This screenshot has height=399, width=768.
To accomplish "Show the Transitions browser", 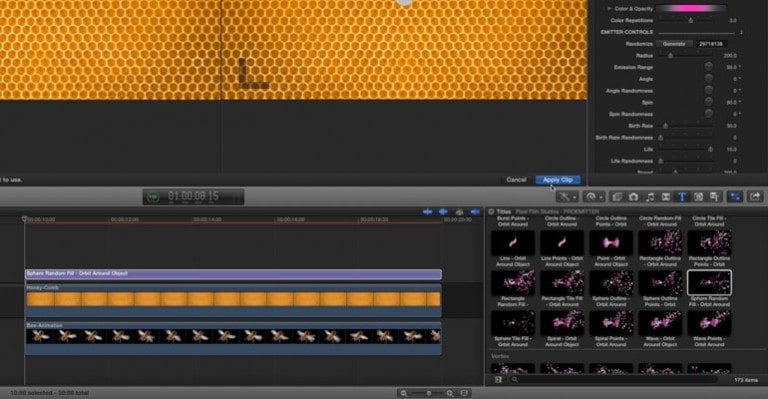I will click(x=666, y=197).
